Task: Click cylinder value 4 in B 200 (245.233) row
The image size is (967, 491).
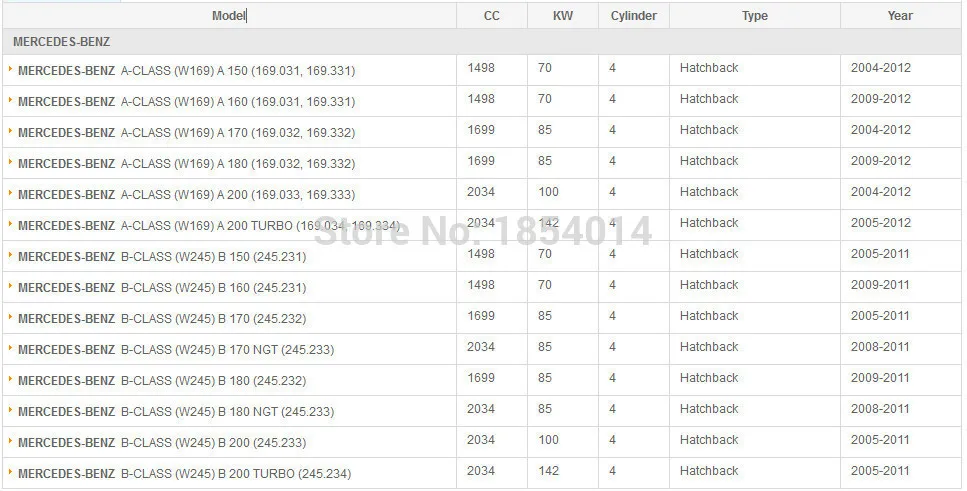Action: point(612,440)
